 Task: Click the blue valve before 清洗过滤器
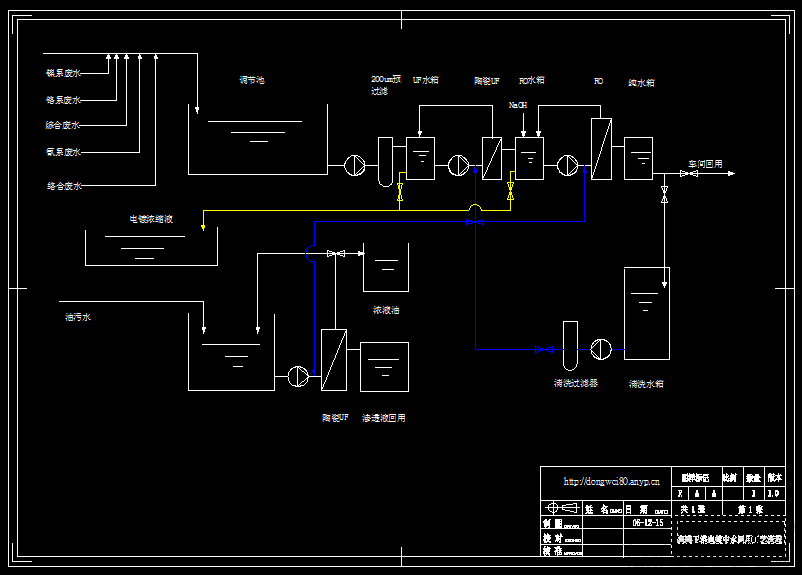tap(544, 349)
